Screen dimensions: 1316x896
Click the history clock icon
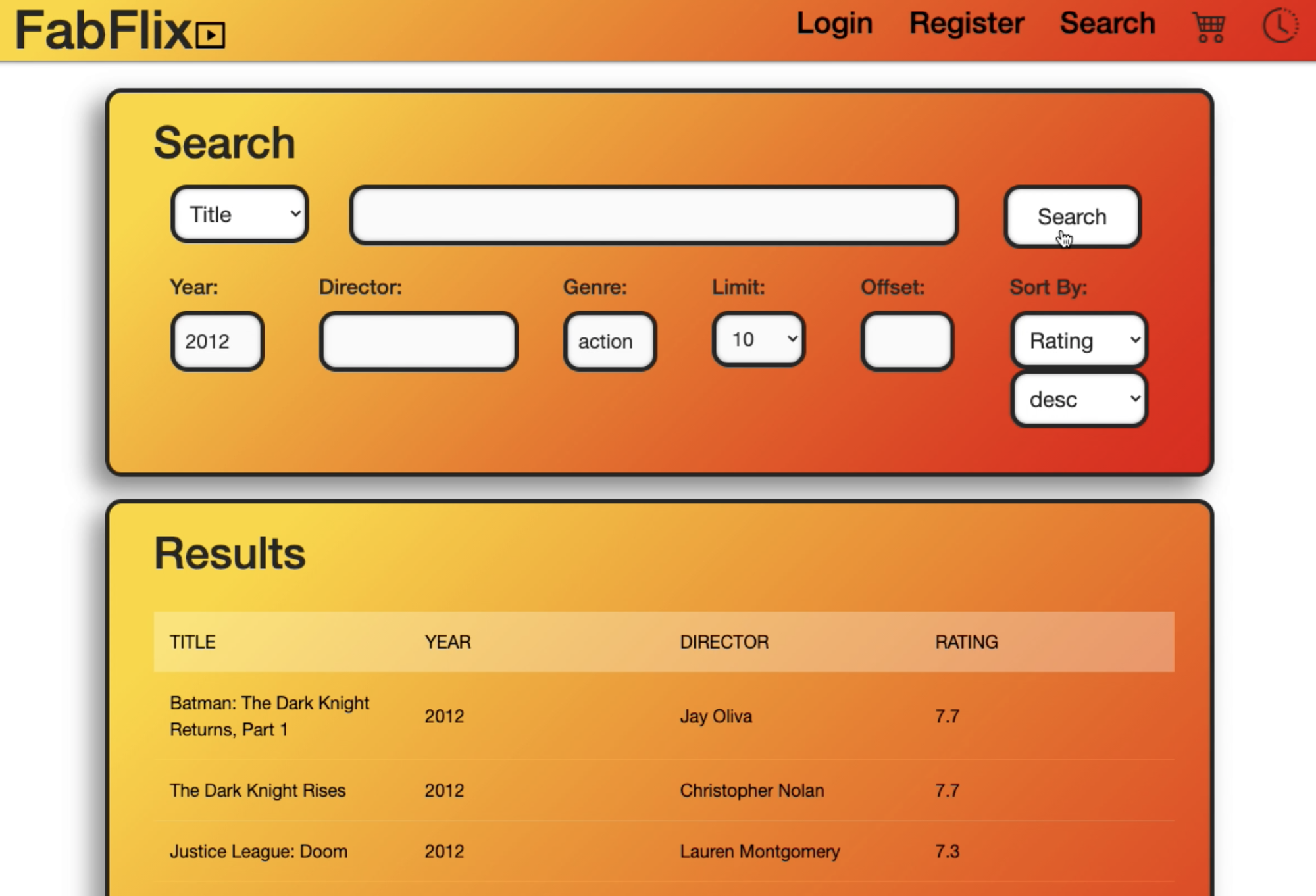(1279, 26)
